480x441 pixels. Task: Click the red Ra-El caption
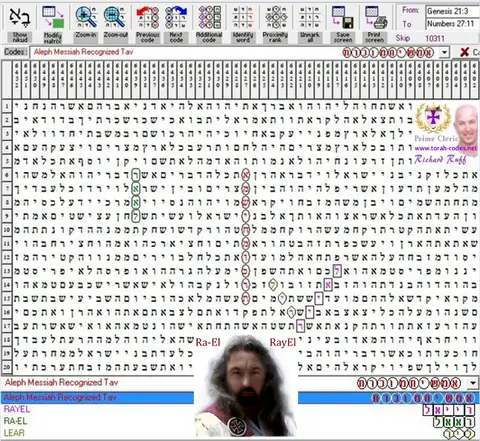click(208, 342)
